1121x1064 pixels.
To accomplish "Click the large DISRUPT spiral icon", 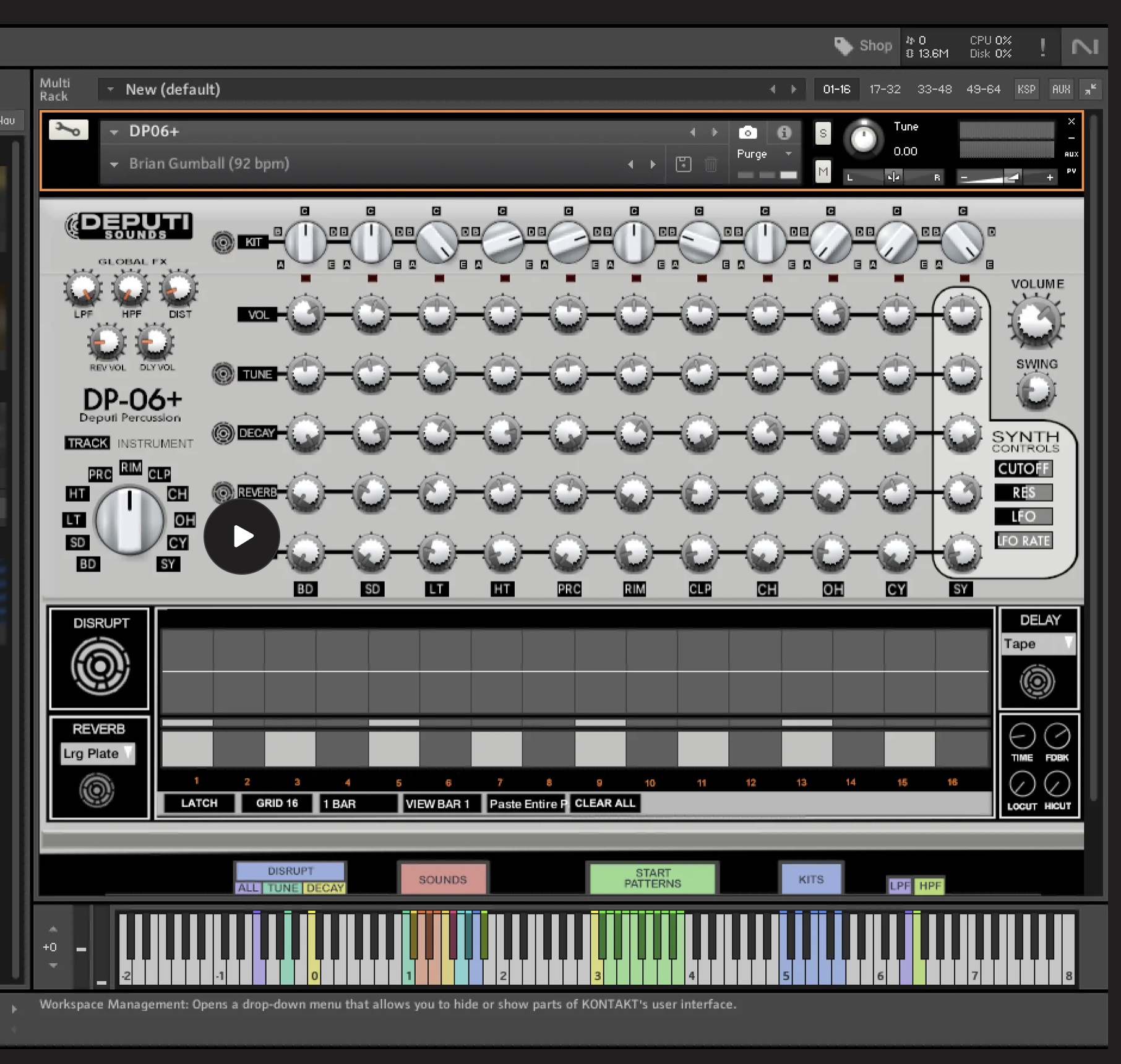I will (x=100, y=667).
